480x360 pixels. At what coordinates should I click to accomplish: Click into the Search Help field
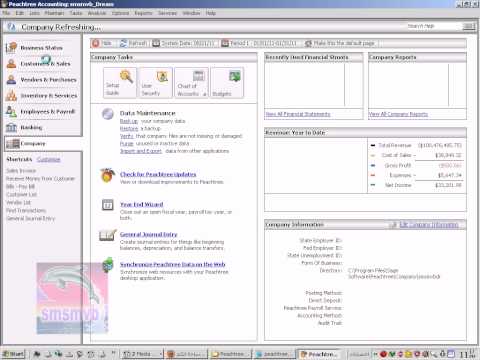[x=433, y=26]
